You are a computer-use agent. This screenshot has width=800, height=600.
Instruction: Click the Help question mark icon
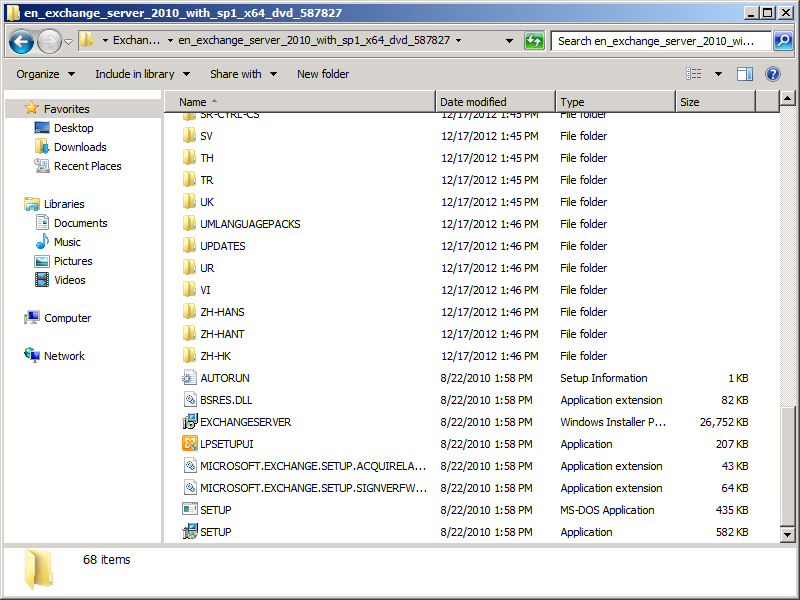click(x=772, y=74)
